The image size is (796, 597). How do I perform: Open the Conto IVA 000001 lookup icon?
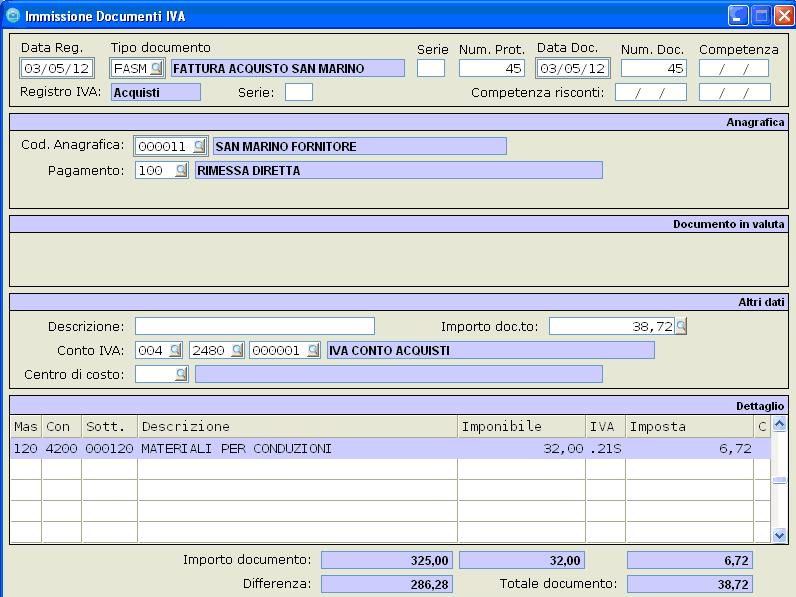point(314,350)
